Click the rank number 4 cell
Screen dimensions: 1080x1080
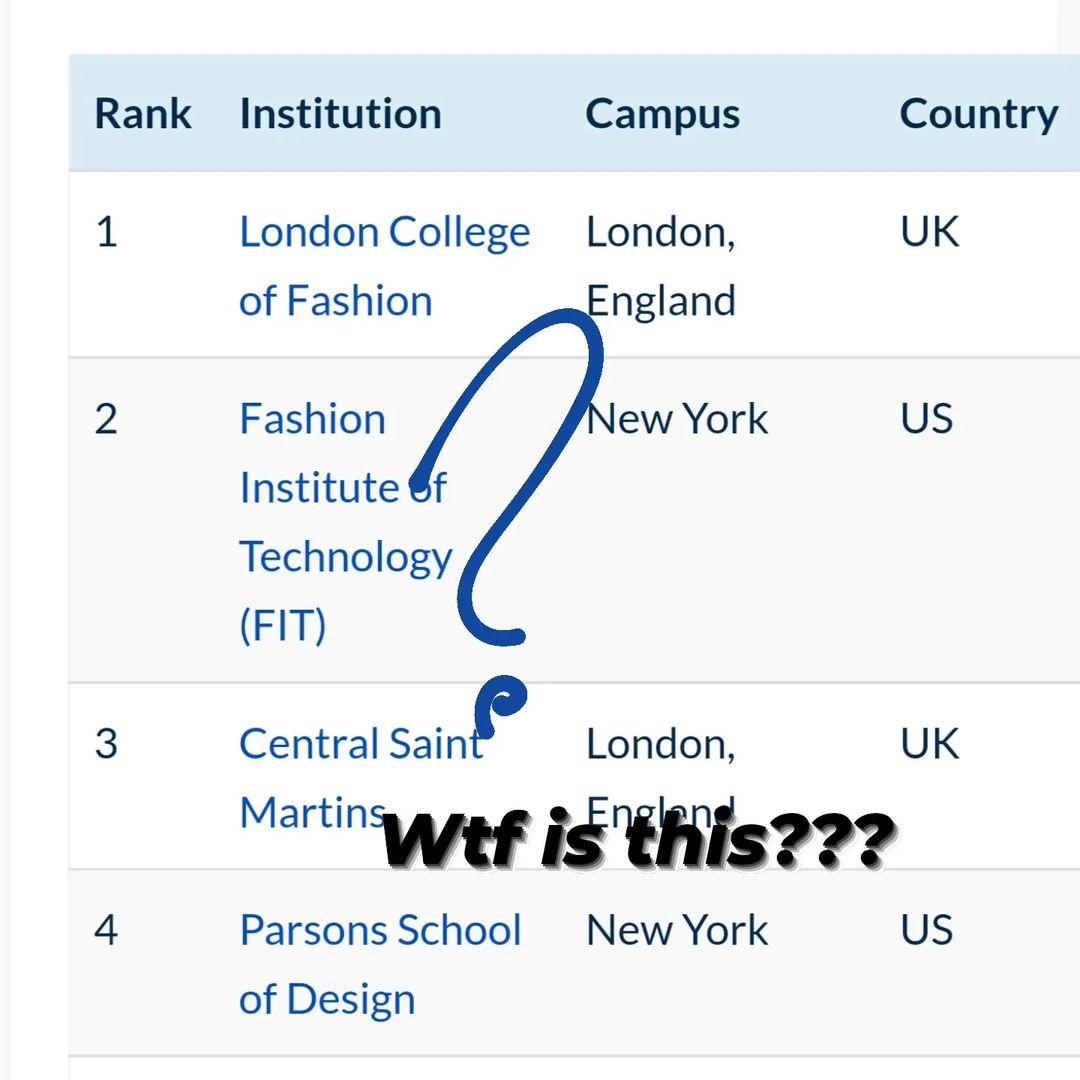(106, 930)
